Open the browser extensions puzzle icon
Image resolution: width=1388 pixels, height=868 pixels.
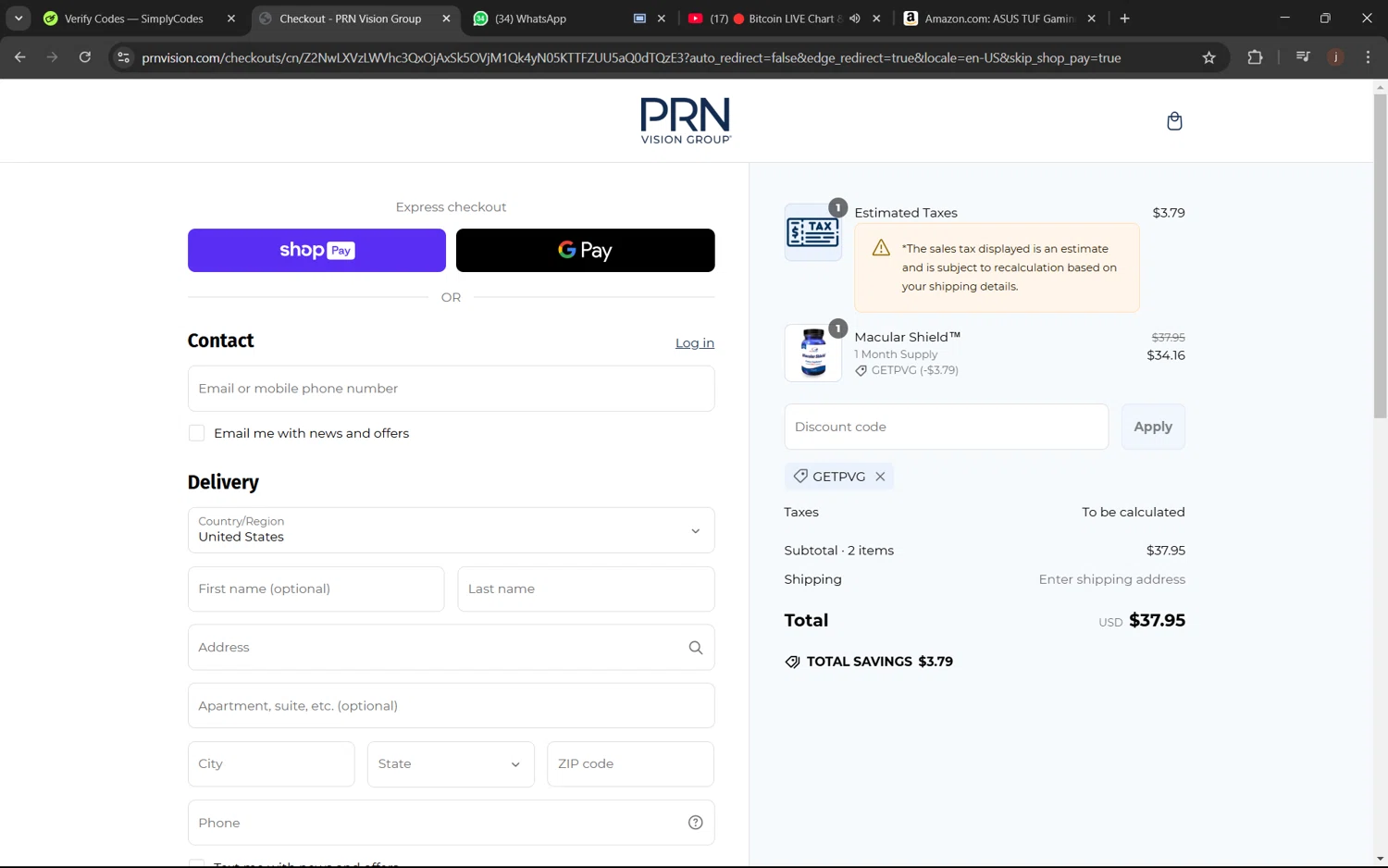(x=1255, y=57)
